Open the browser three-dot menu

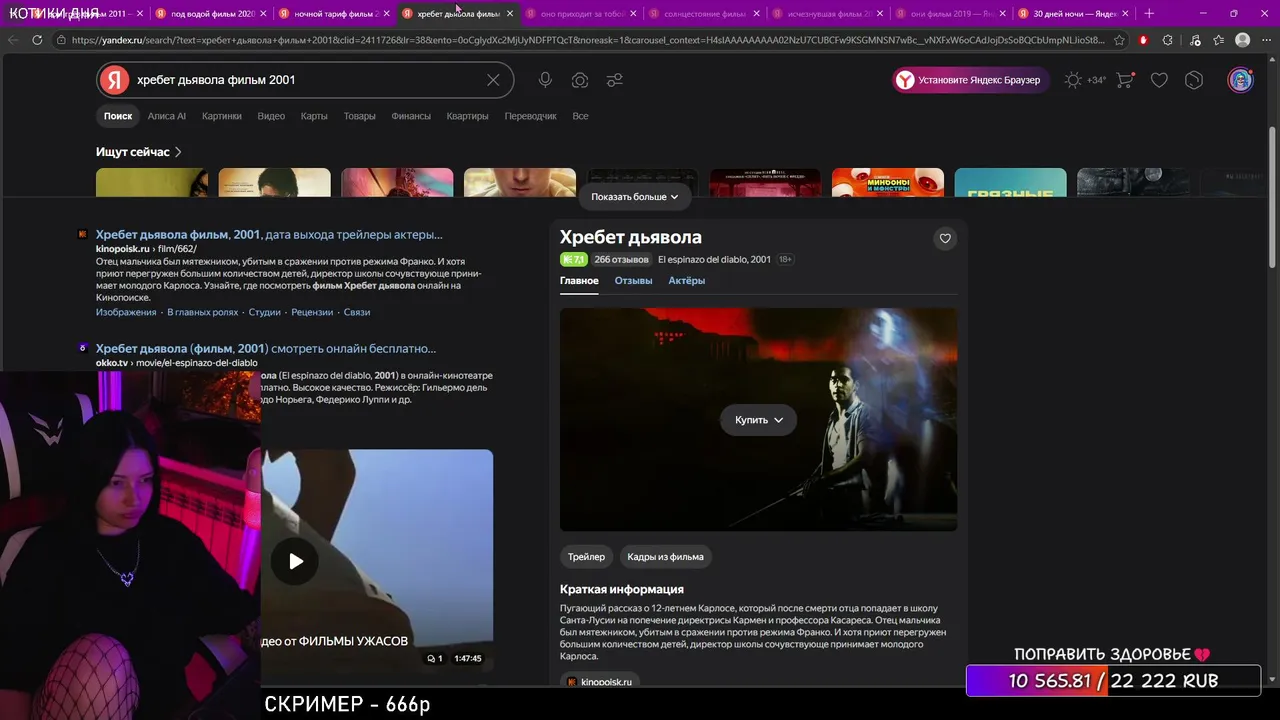click(x=1267, y=40)
